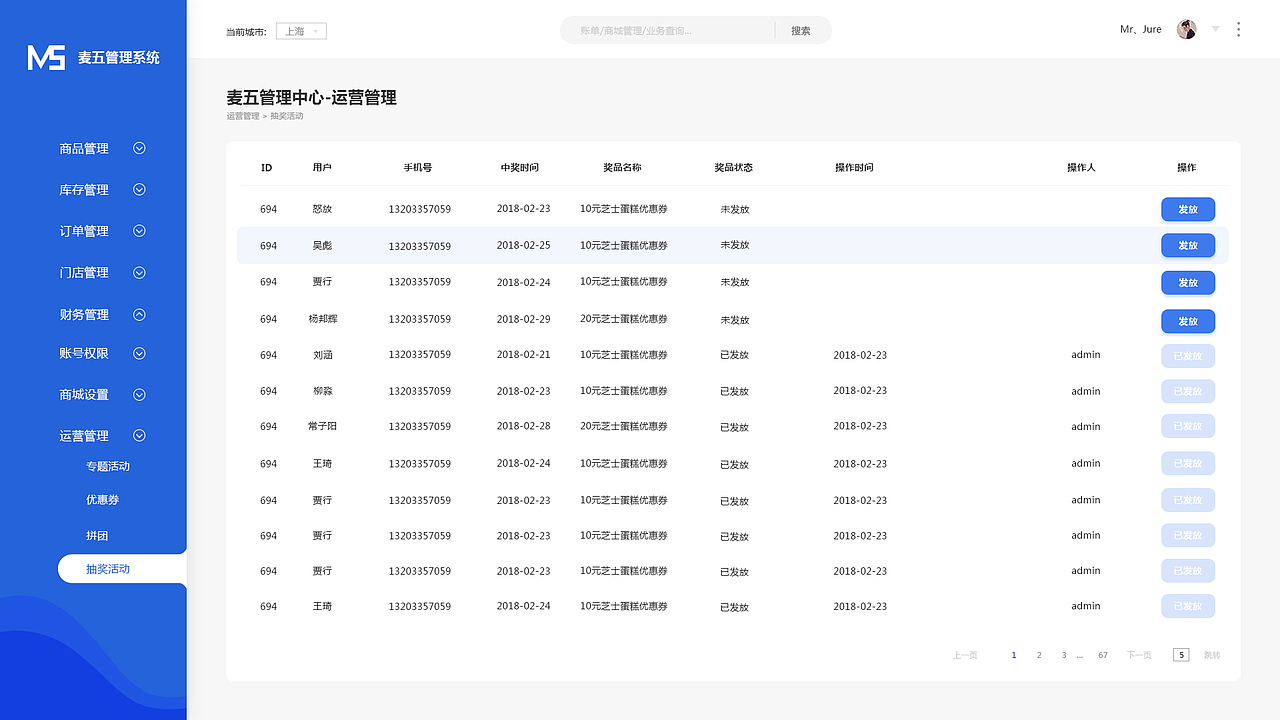Image resolution: width=1280 pixels, height=720 pixels.
Task: Click 发放 button for user 吴彪
Action: (1188, 245)
